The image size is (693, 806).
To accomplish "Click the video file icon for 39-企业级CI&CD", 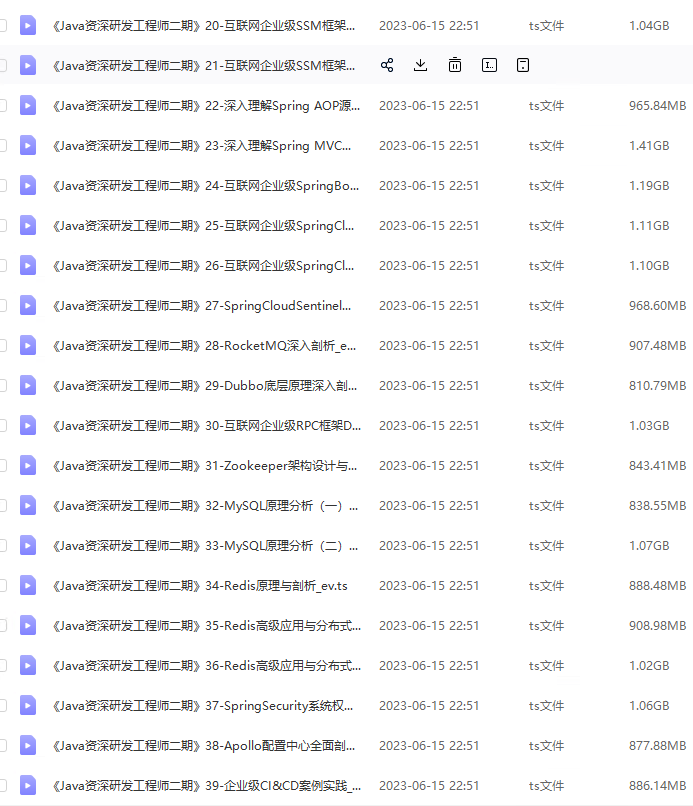I will pyautogui.click(x=28, y=785).
